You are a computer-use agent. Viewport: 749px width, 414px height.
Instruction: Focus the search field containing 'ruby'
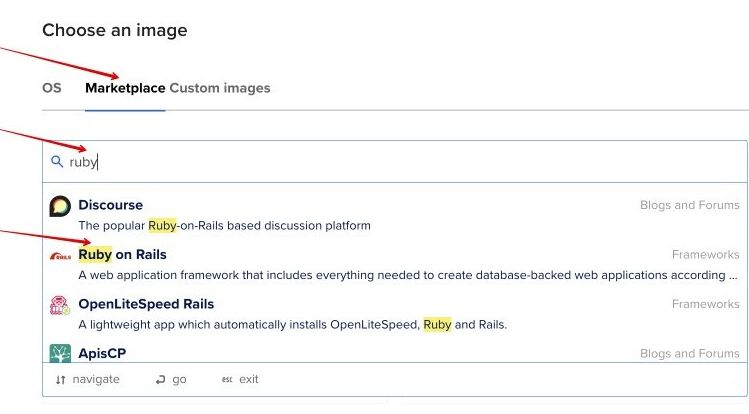click(400, 161)
